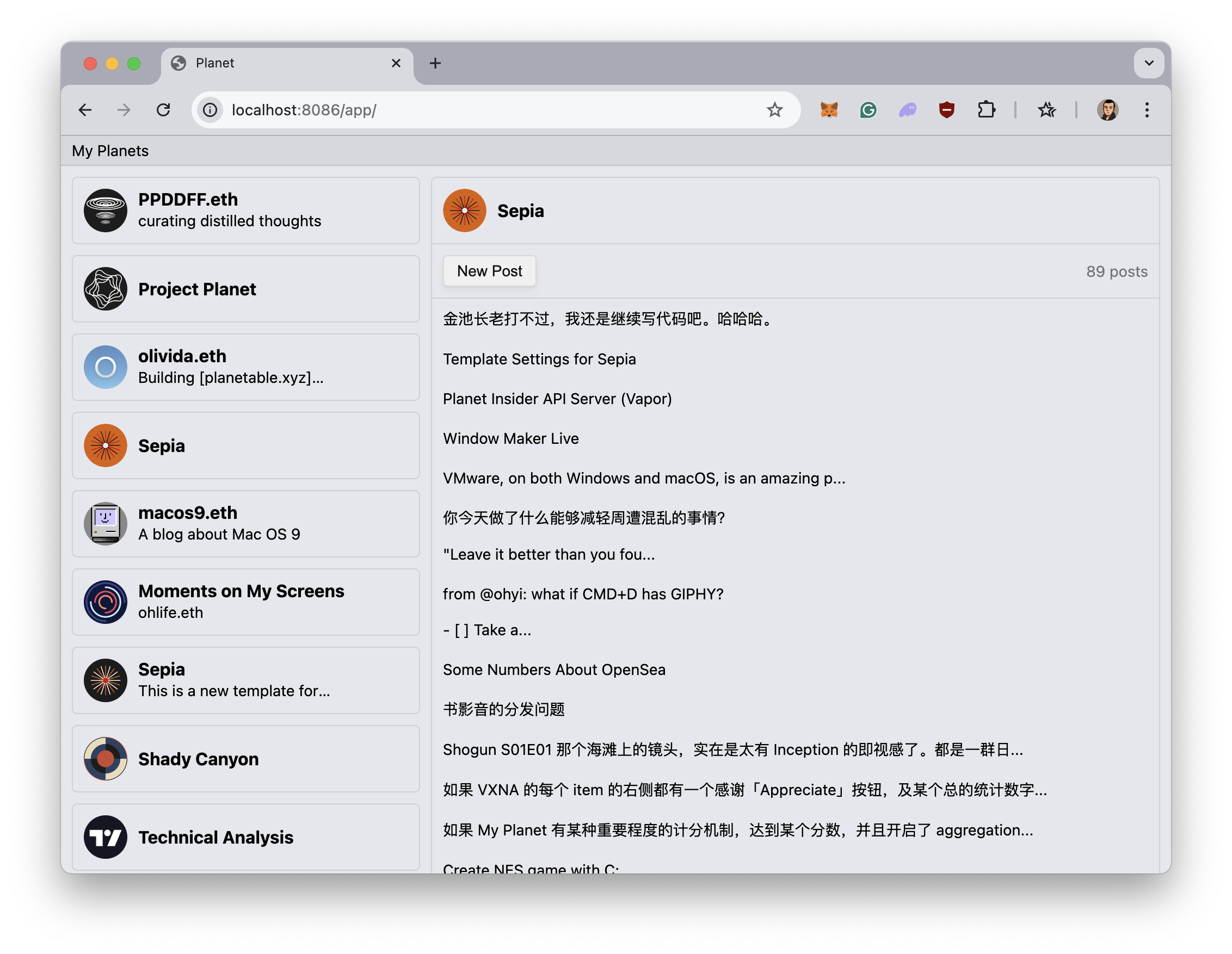Open the Window Maker Live post
This screenshot has height=954, width=1232.
(x=510, y=438)
